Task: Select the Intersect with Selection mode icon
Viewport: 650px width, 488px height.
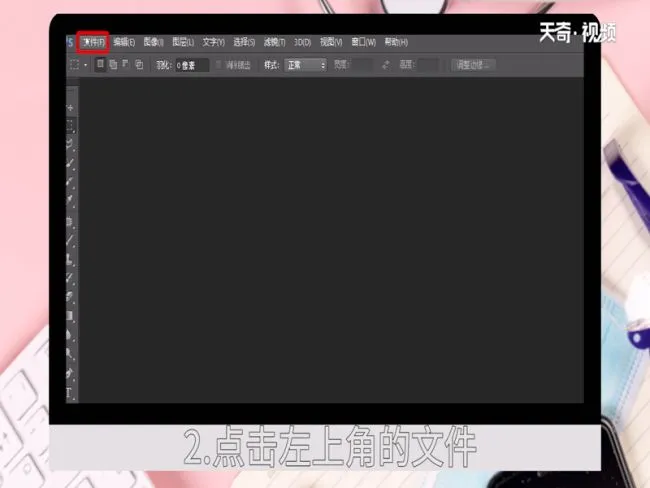Action: 139,64
